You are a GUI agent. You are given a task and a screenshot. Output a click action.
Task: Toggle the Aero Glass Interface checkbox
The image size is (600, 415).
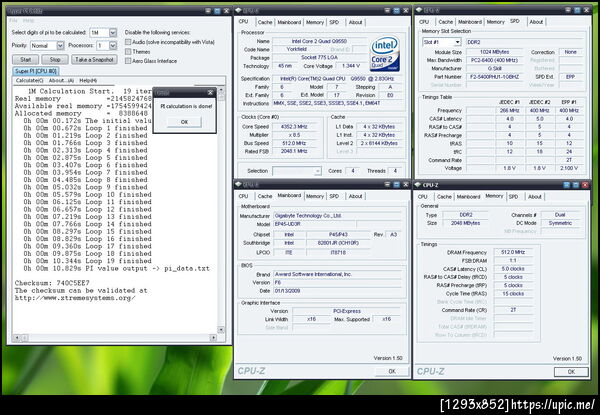128,60
